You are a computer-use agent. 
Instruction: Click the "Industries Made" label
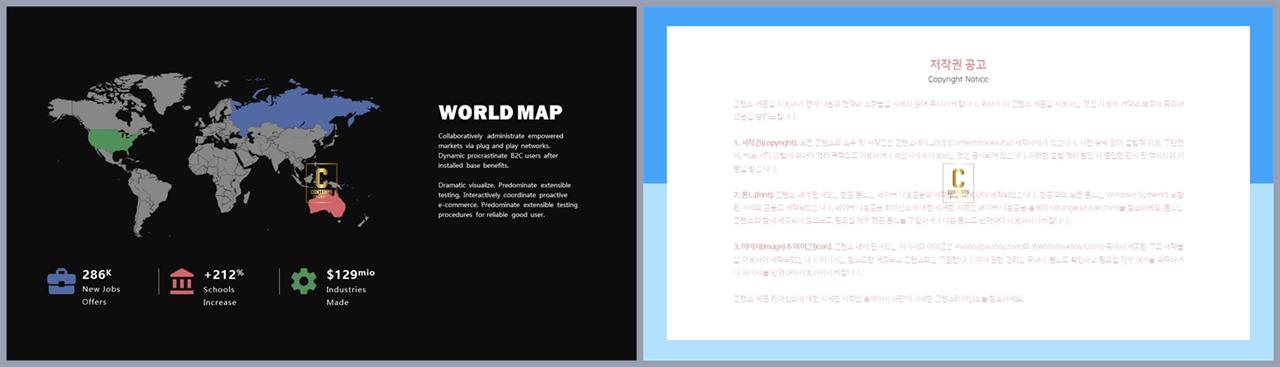coord(346,296)
